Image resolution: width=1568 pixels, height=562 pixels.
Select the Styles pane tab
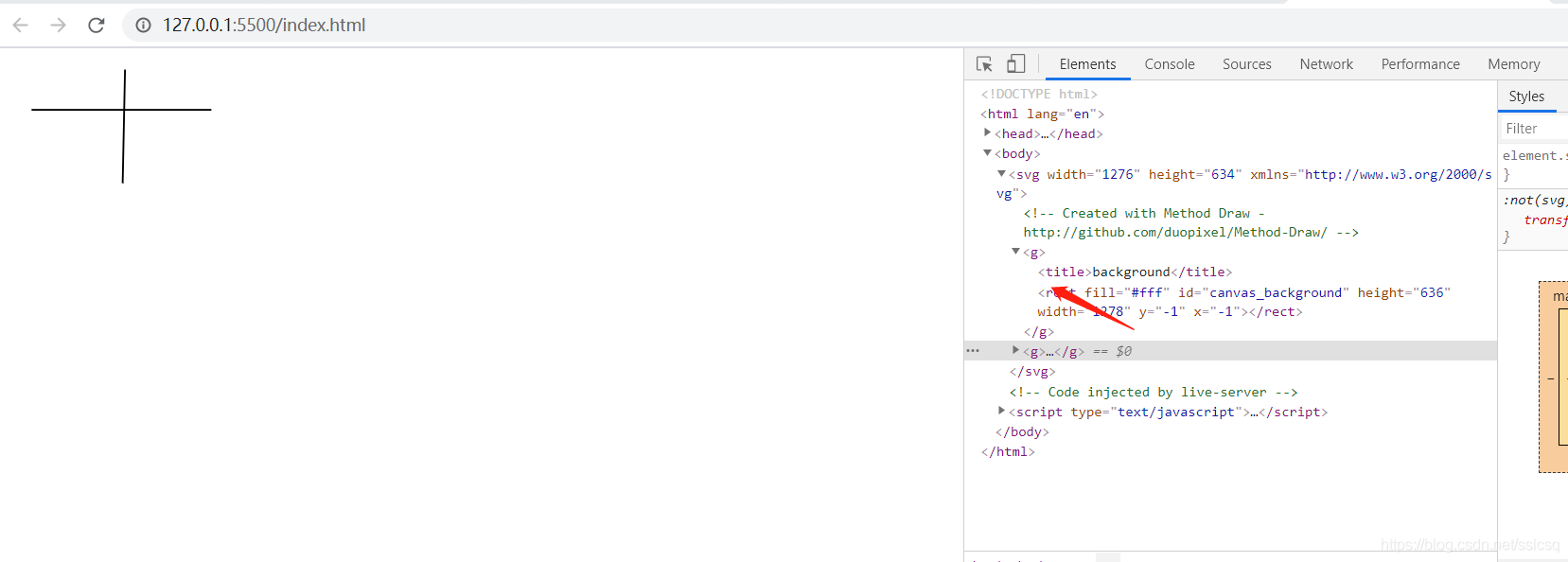coord(1526,97)
